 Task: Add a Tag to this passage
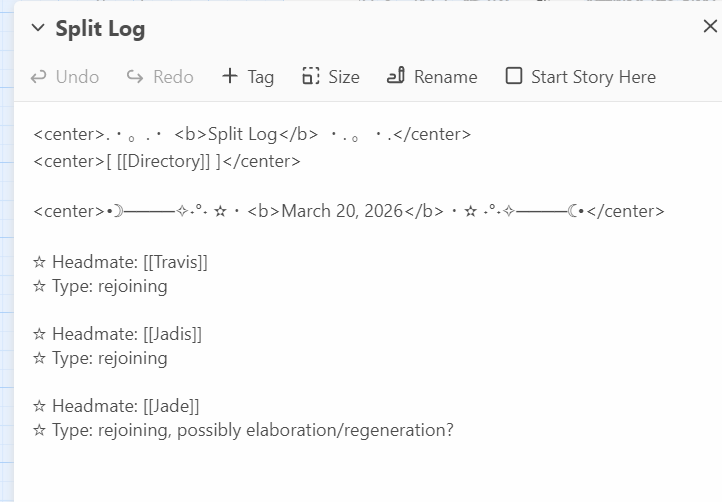[x=248, y=77]
